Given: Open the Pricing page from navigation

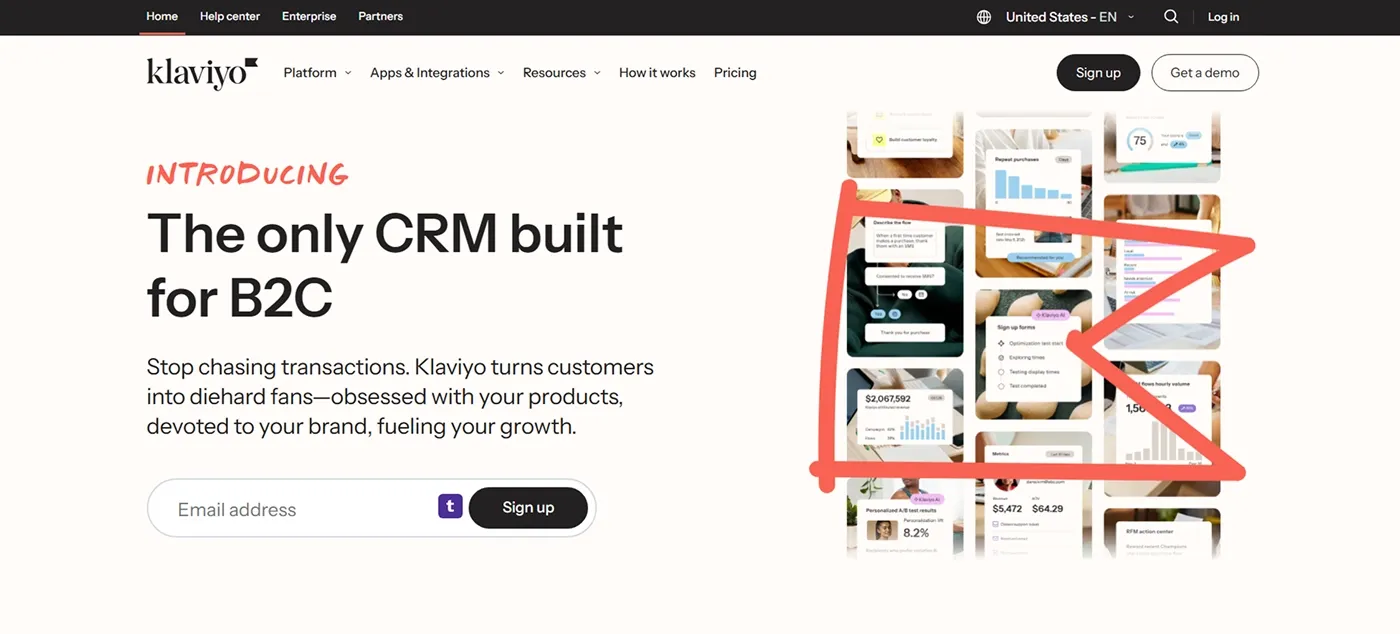Looking at the screenshot, I should point(735,73).
